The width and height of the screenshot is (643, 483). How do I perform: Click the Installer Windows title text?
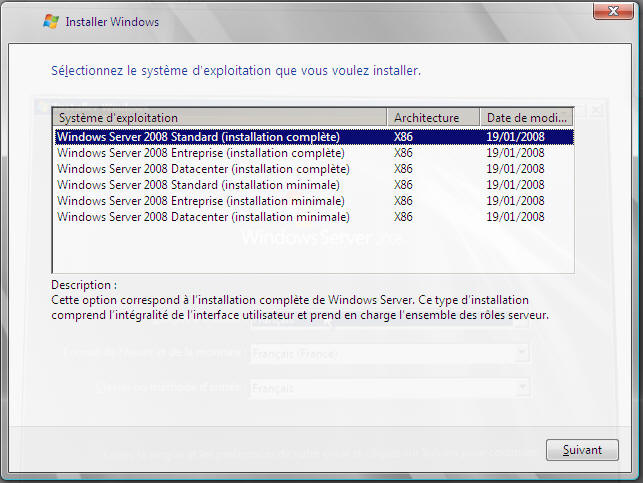112,21
